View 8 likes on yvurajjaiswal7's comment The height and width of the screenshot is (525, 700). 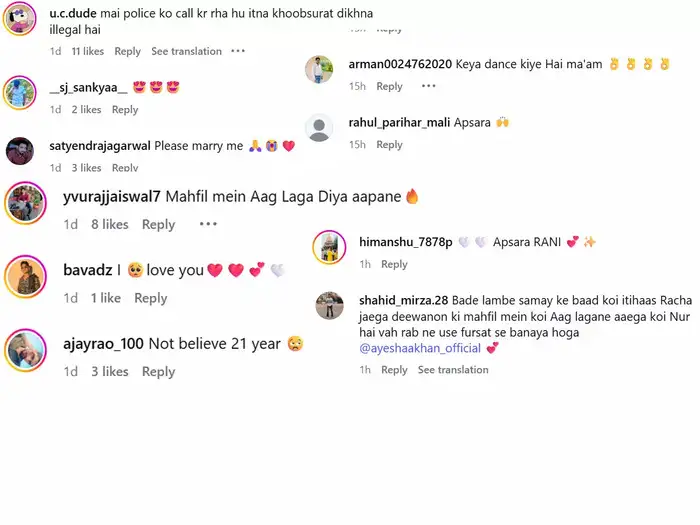coord(110,224)
